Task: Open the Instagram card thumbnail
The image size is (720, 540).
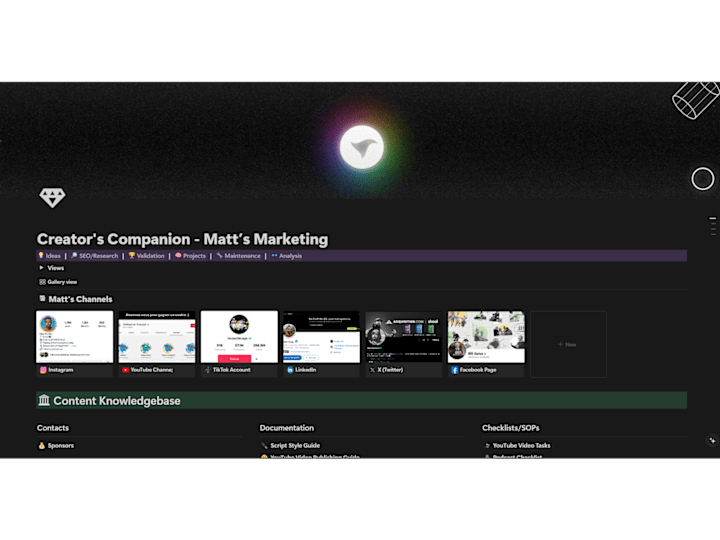Action: [75, 337]
